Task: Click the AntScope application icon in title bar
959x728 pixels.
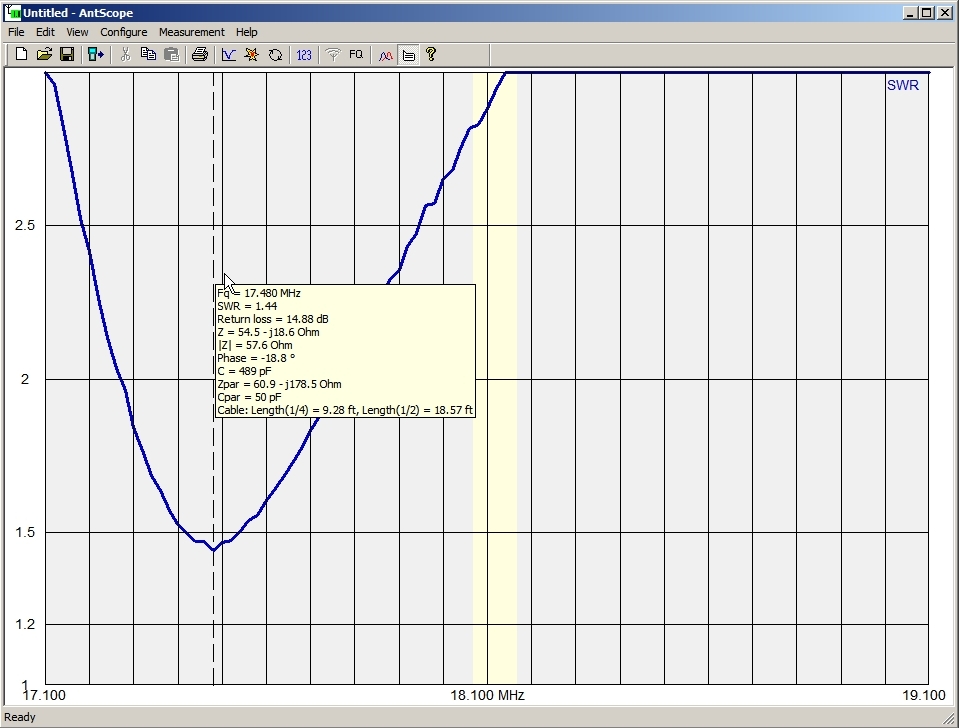Action: coord(12,12)
